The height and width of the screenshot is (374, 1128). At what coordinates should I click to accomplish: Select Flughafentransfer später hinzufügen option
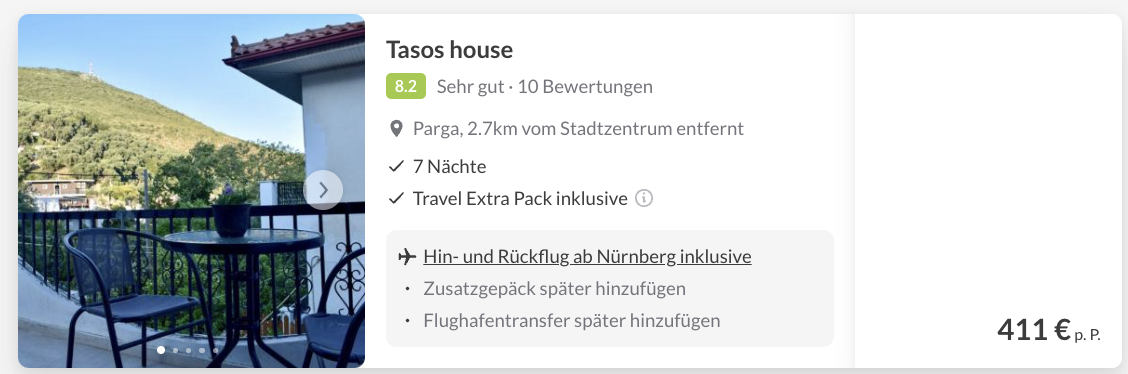tap(572, 320)
